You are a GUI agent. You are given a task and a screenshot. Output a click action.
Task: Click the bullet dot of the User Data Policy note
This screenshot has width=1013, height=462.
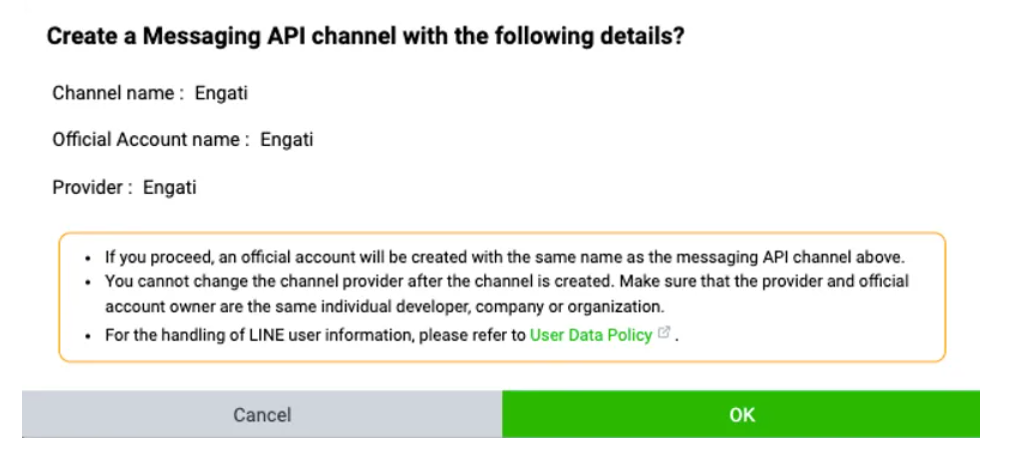[x=91, y=337]
